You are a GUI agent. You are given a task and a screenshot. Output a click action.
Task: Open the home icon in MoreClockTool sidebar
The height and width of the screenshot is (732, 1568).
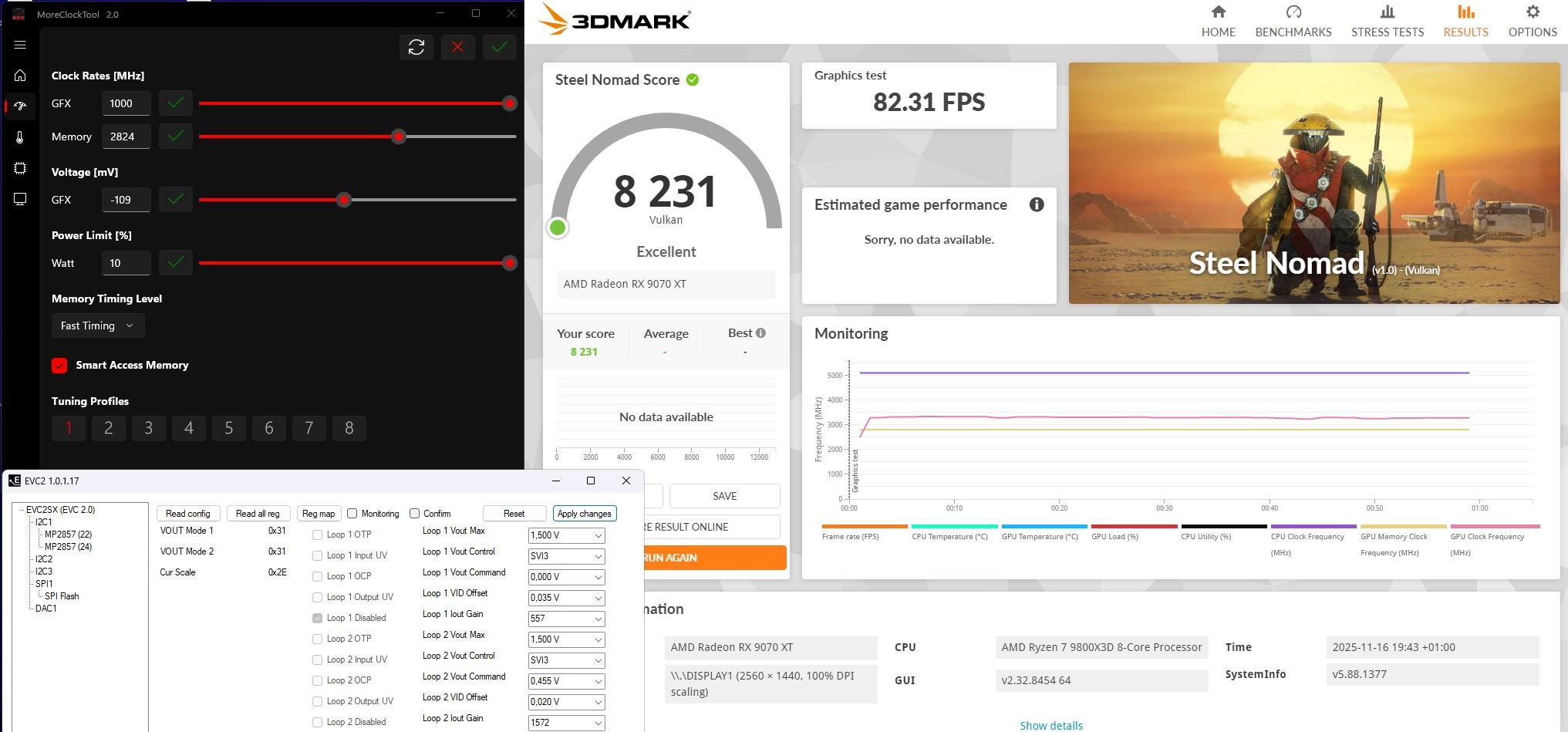click(x=20, y=76)
